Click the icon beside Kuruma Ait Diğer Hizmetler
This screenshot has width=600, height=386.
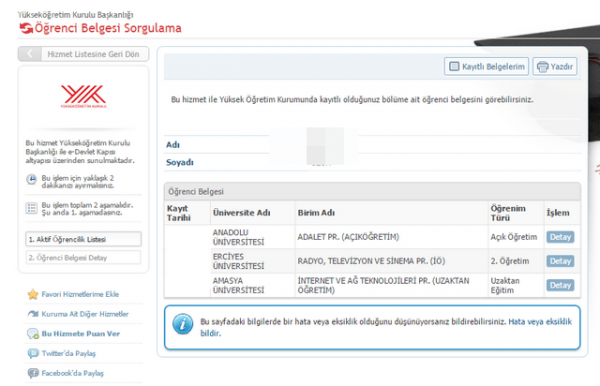tap(33, 314)
